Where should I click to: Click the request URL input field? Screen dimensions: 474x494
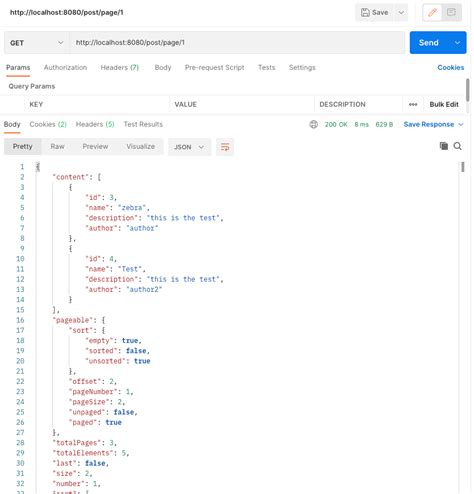coord(237,43)
